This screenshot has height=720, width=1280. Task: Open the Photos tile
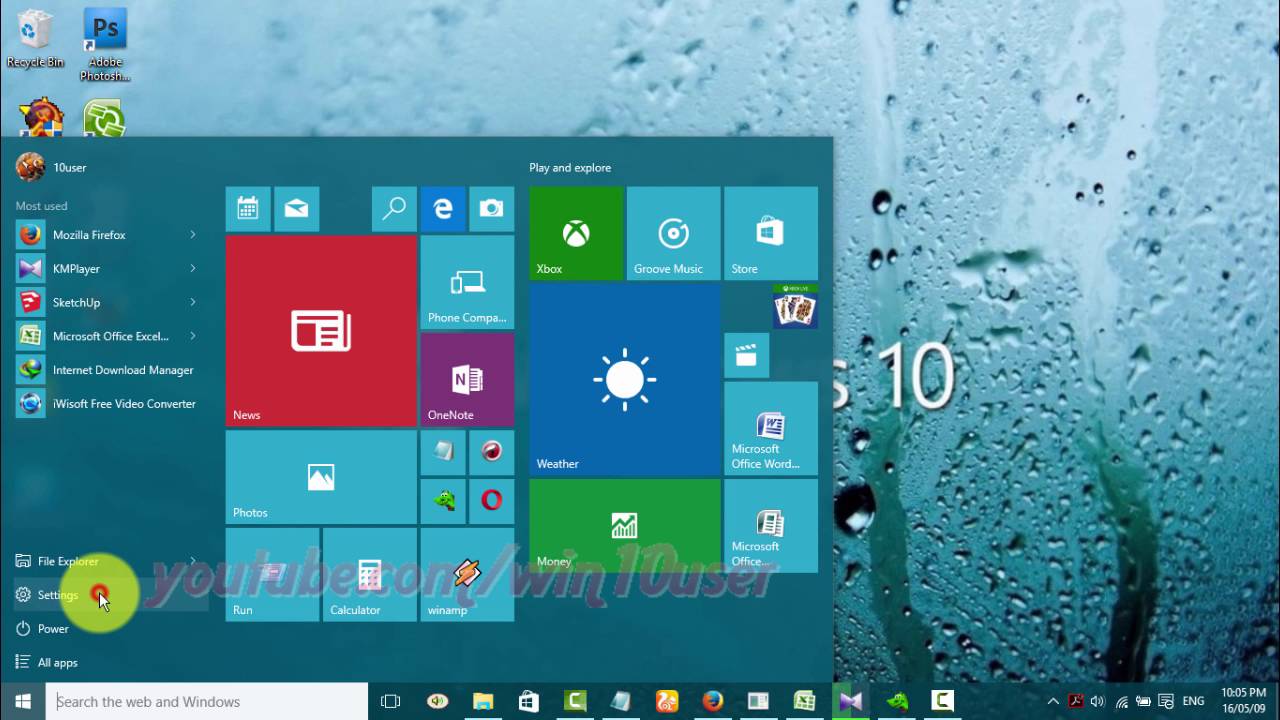[x=321, y=477]
